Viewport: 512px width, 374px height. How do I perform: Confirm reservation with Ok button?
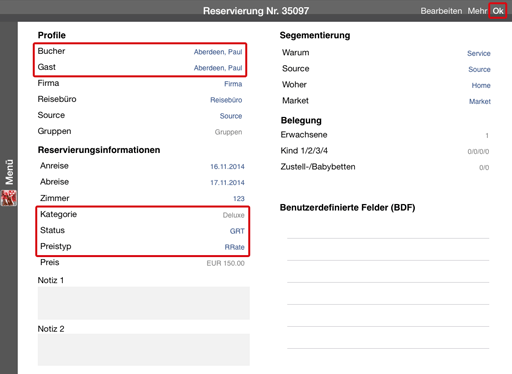tap(498, 11)
